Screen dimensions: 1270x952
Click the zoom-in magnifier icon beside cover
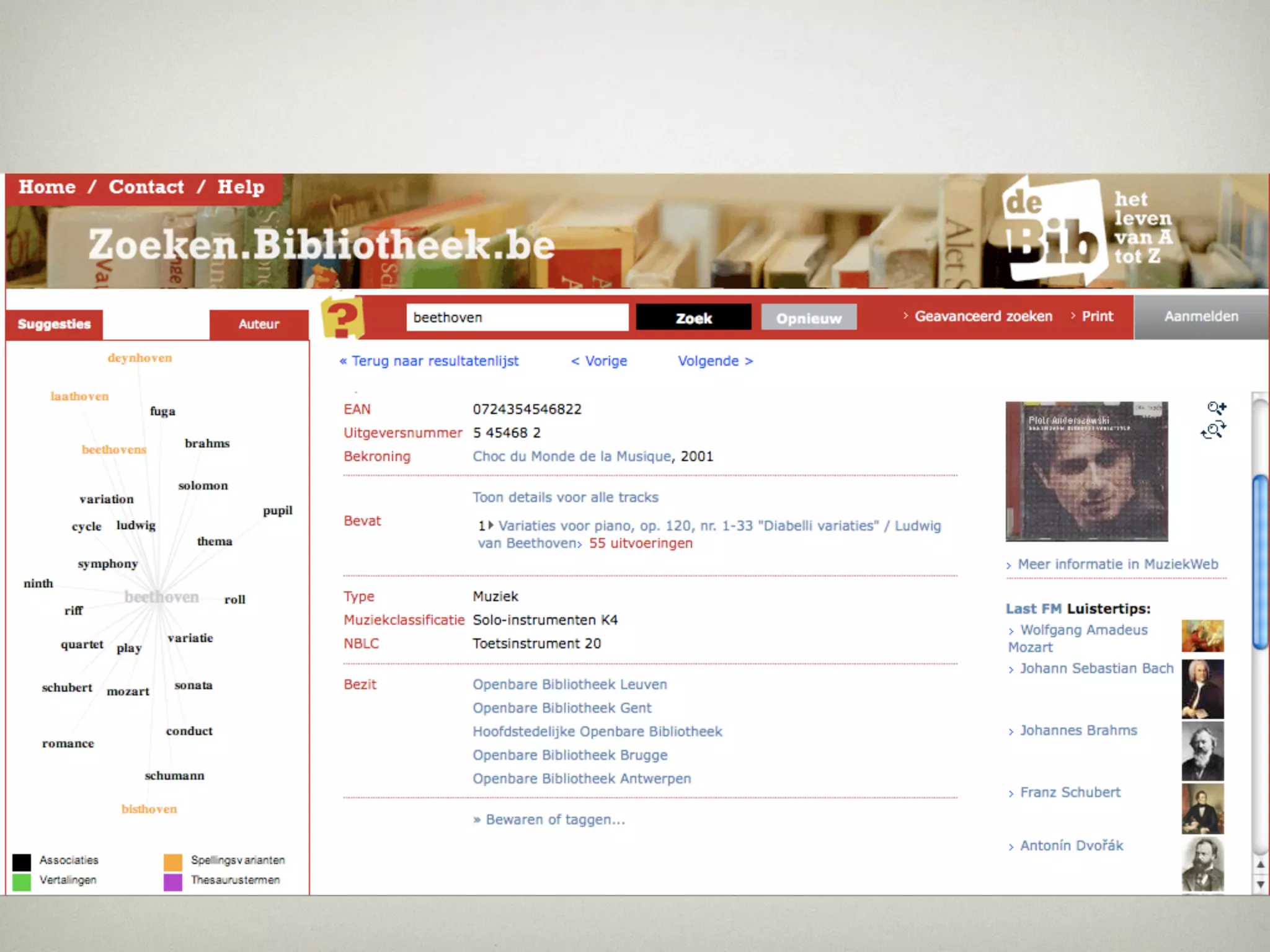click(1216, 408)
